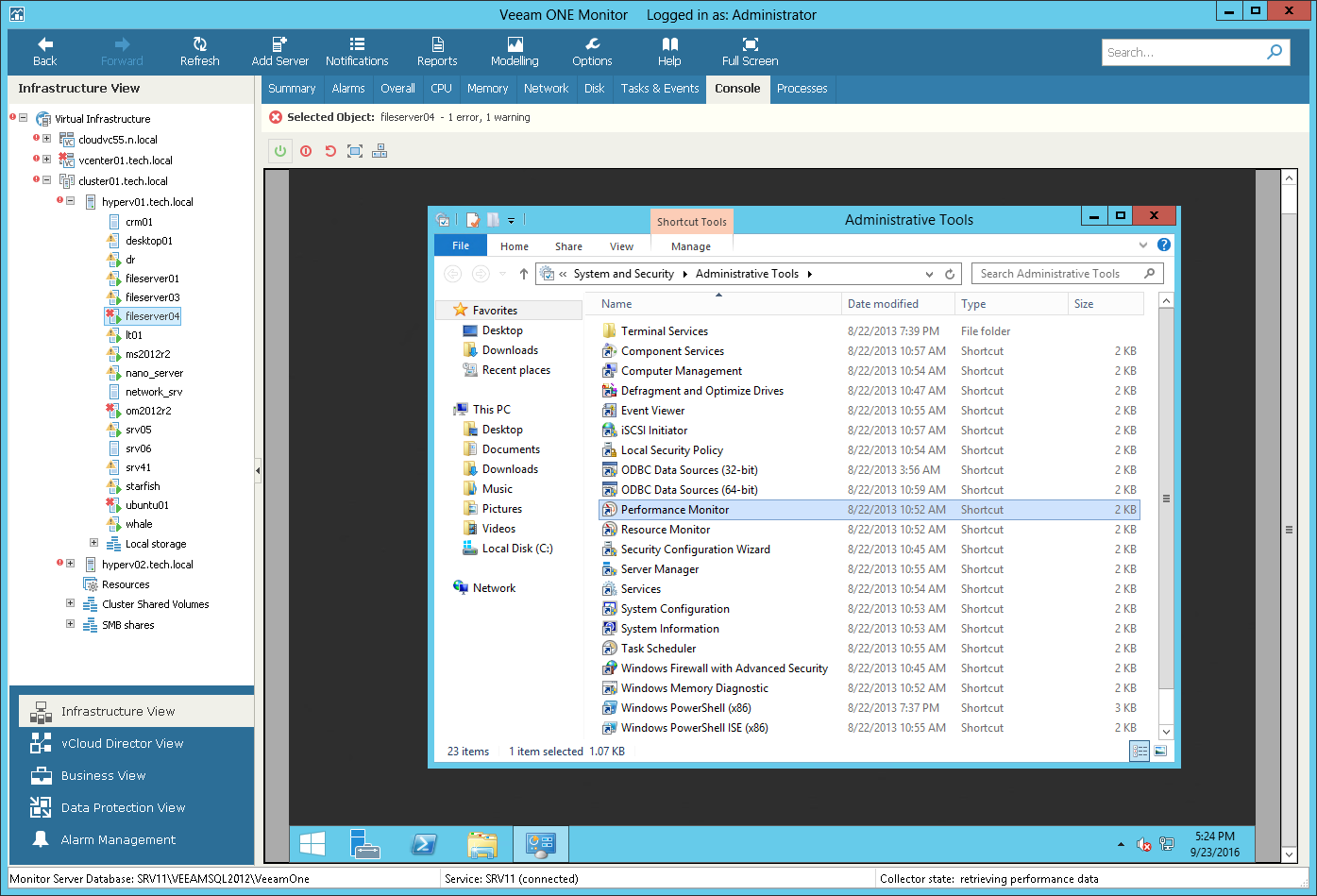
Task: Open PowerShell taskbar icon in console
Action: tap(424, 843)
